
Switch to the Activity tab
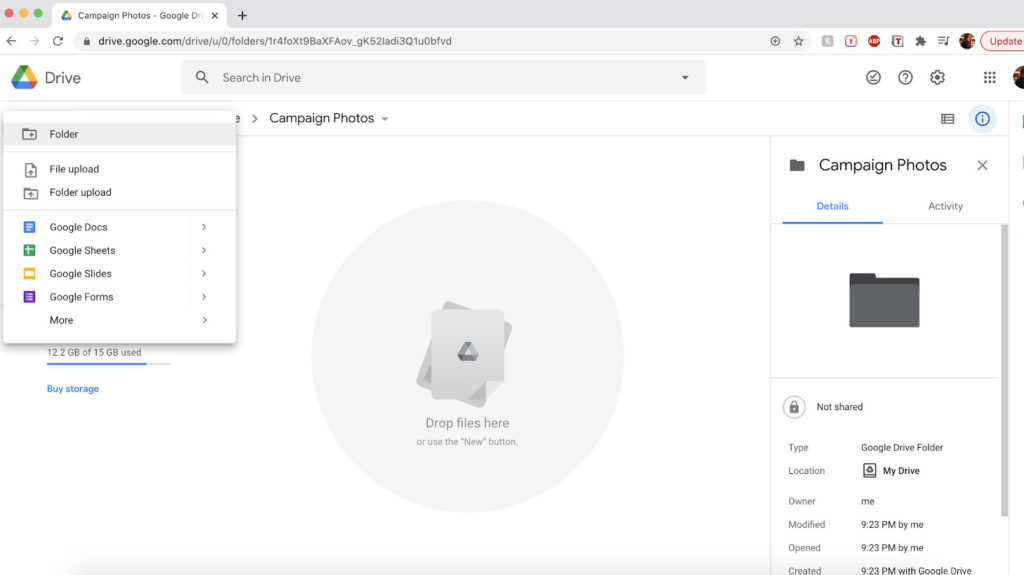[x=945, y=206]
